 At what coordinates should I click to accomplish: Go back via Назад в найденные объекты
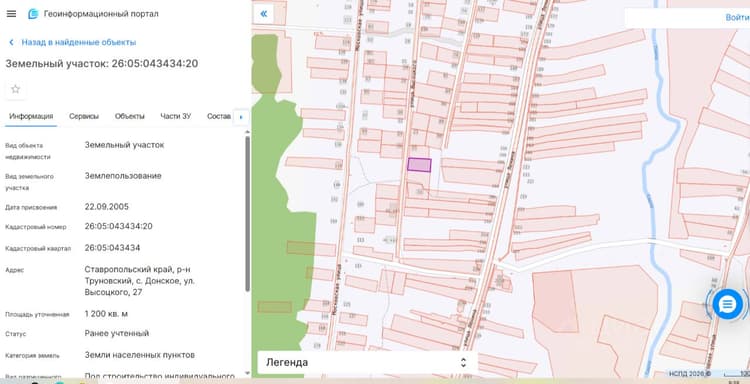click(78, 42)
